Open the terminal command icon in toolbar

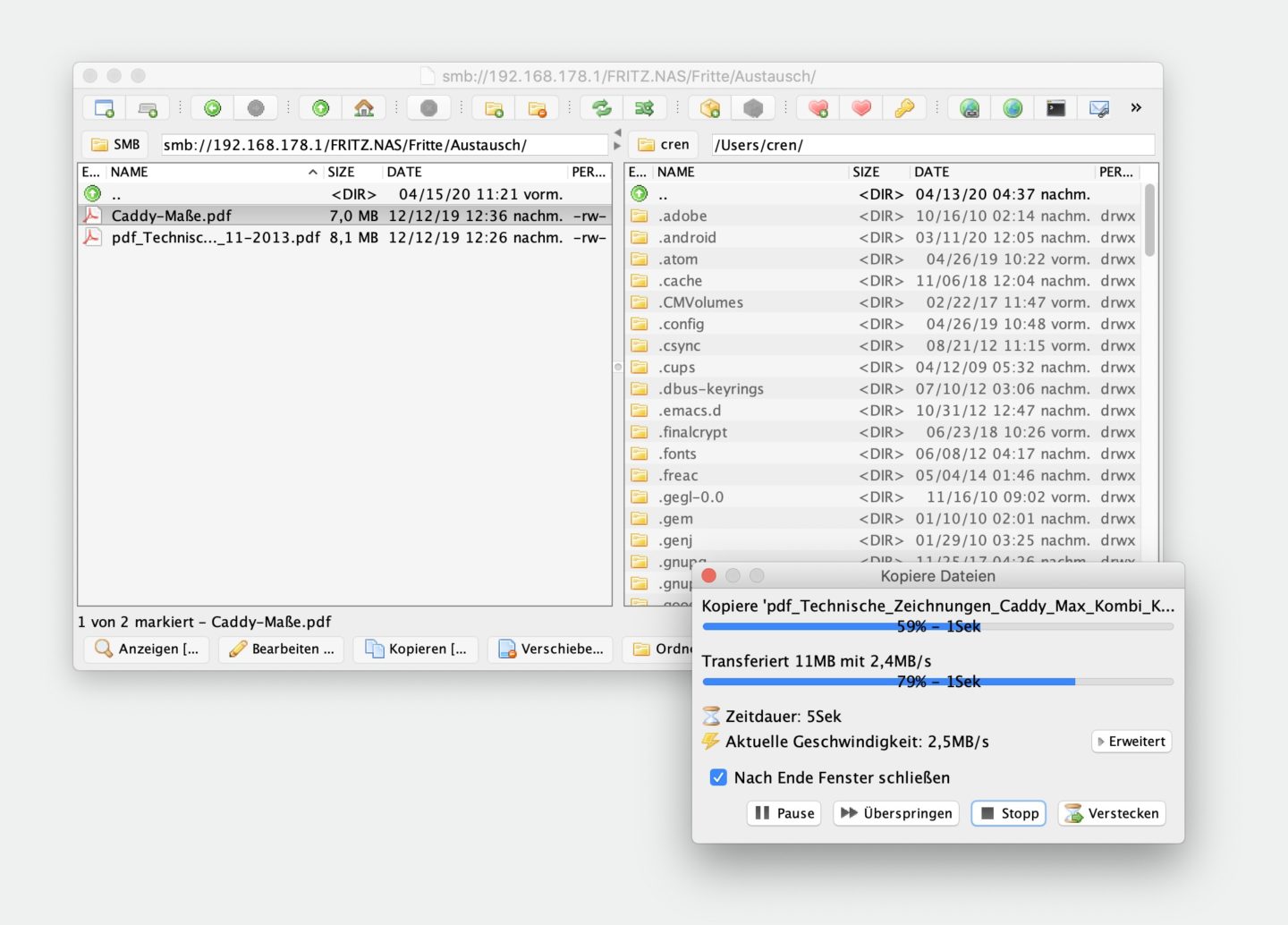pos(1055,108)
